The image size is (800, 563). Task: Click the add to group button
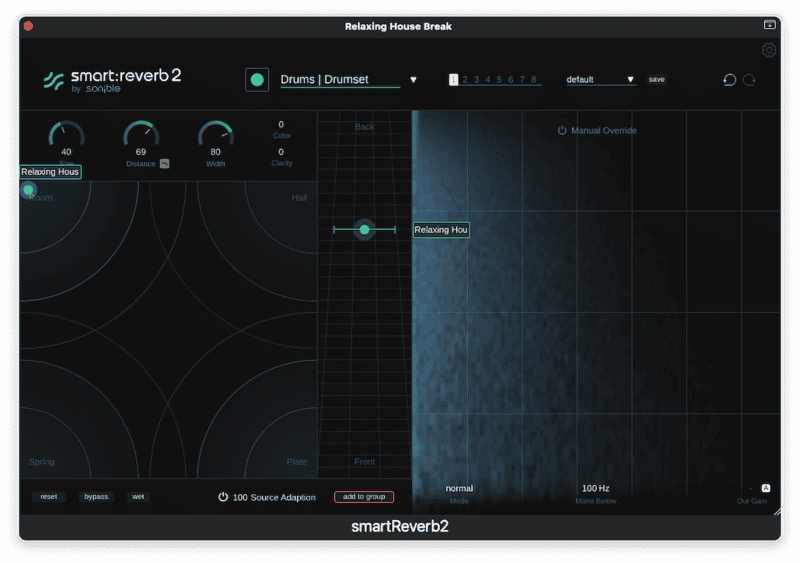point(364,497)
